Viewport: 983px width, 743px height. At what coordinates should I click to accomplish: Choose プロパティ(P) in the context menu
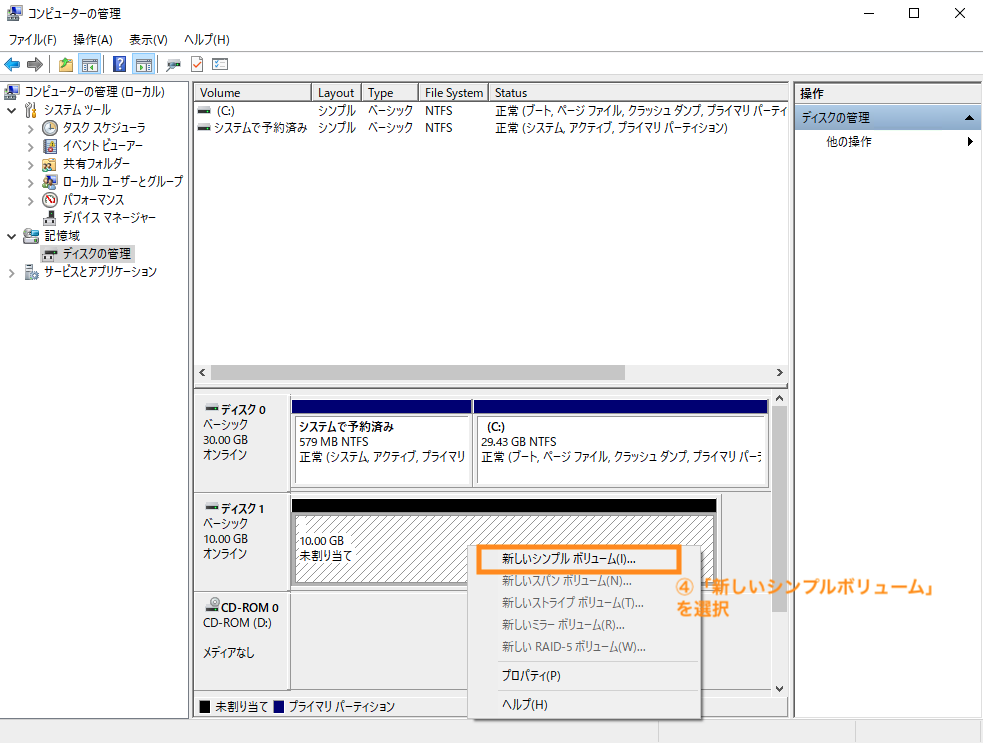pyautogui.click(x=584, y=675)
